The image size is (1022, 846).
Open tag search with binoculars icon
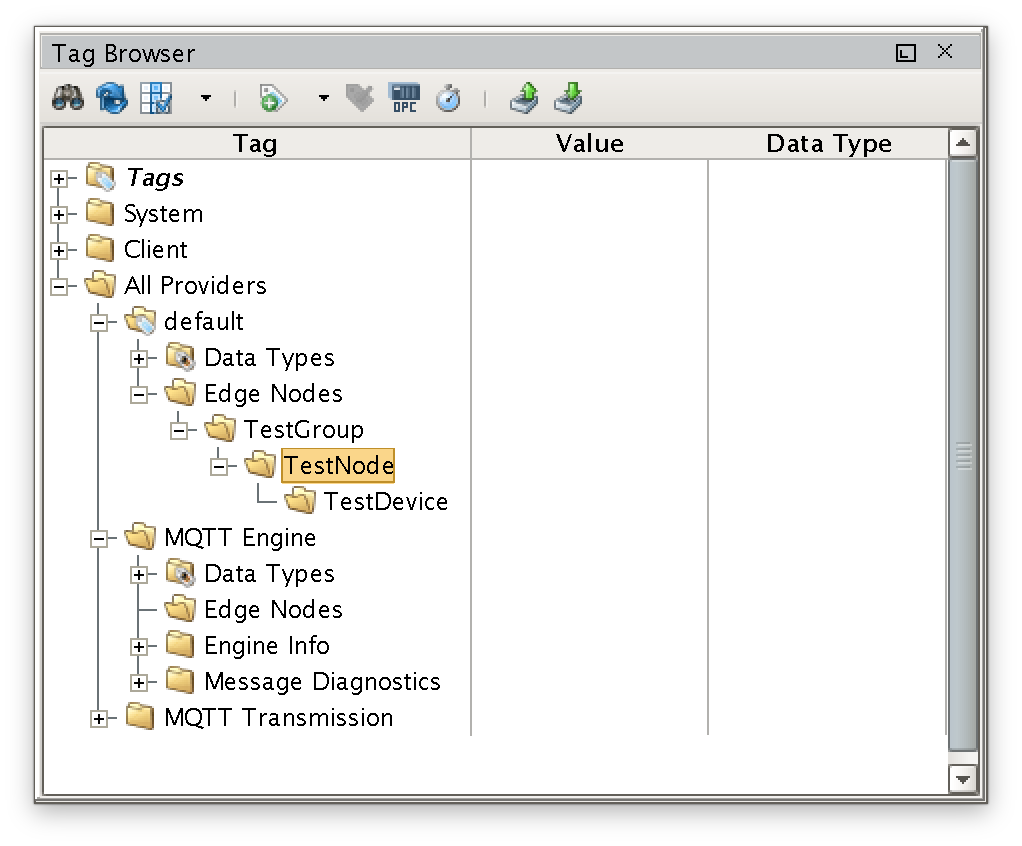click(68, 98)
